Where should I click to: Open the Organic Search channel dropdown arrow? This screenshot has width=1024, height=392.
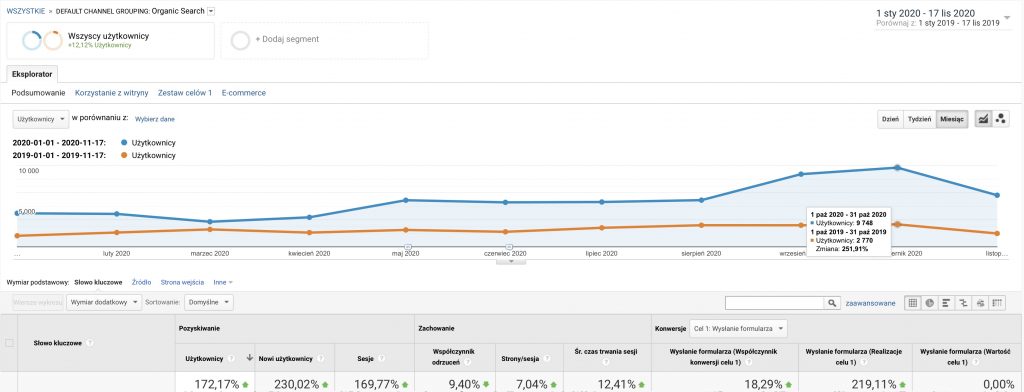pyautogui.click(x=210, y=11)
